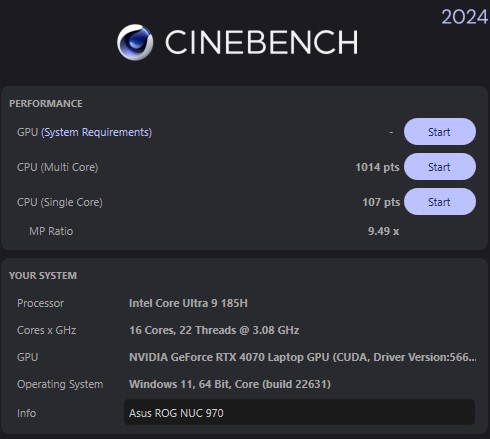Image resolution: width=490 pixels, height=439 pixels.
Task: Select the 1014 pts multi core score
Action: [x=377, y=167]
